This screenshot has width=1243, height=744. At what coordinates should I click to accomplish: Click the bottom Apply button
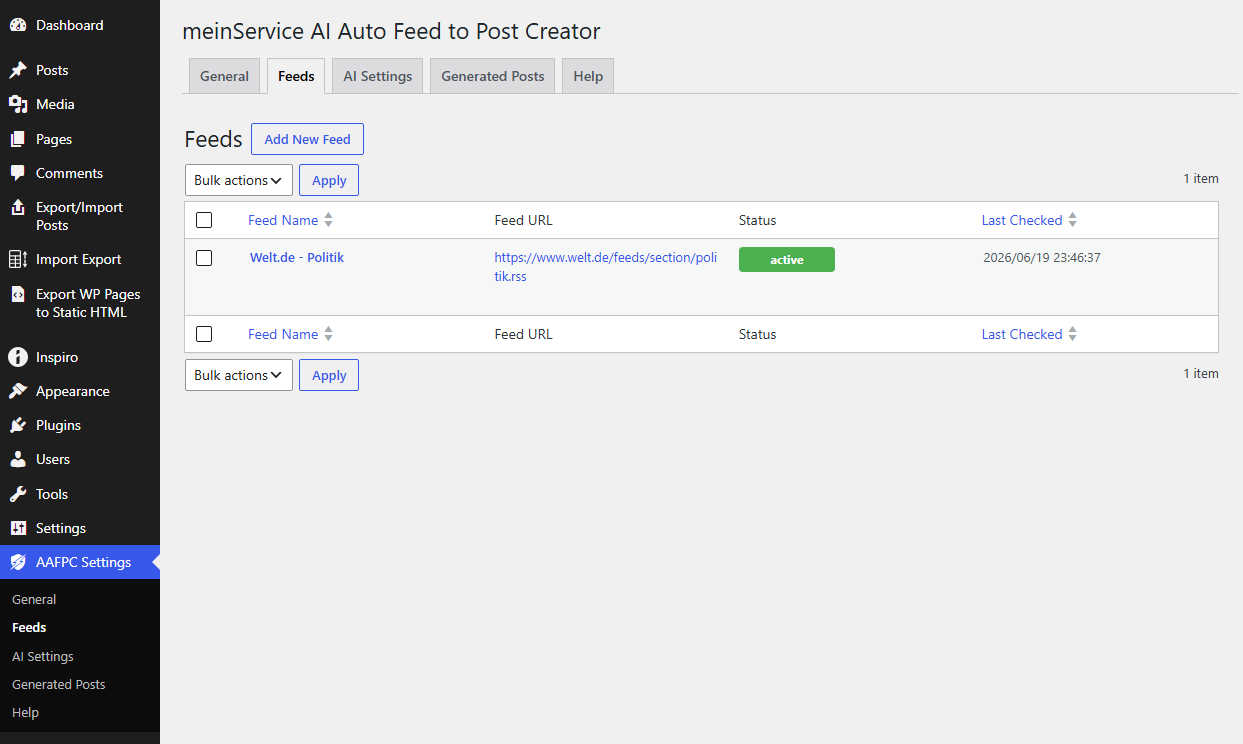coord(329,375)
